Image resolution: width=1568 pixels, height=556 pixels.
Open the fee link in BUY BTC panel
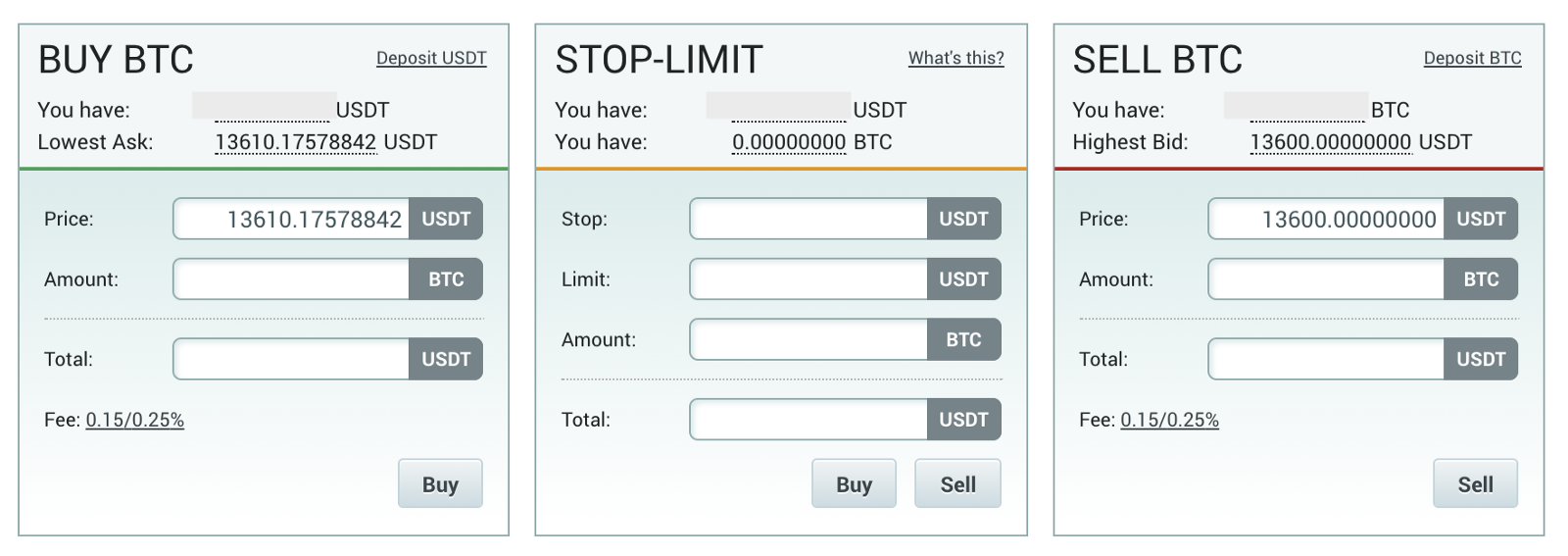(x=134, y=420)
